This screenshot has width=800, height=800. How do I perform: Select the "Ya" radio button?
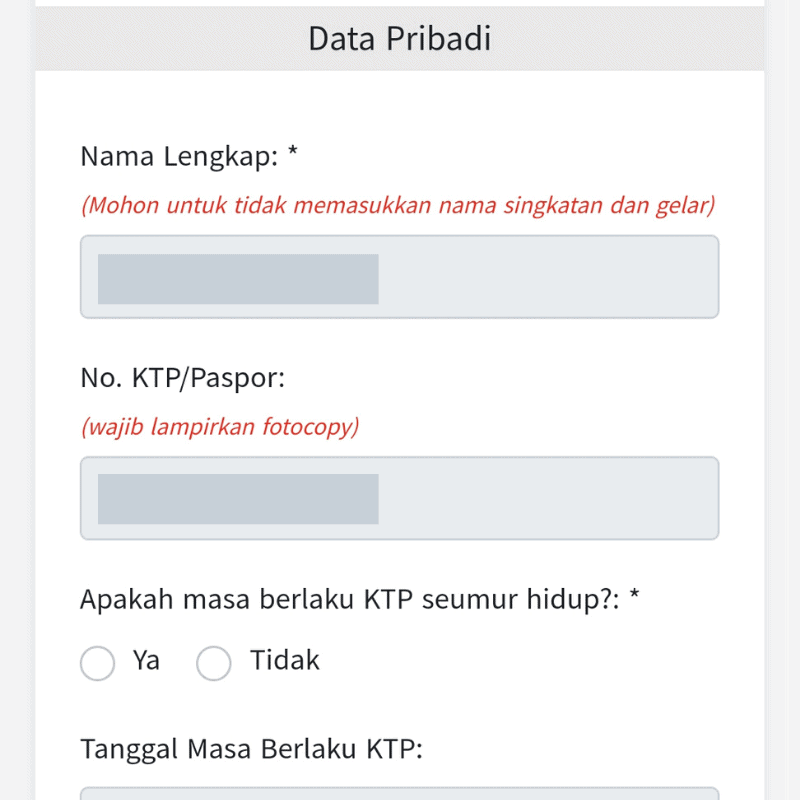[x=97, y=663]
